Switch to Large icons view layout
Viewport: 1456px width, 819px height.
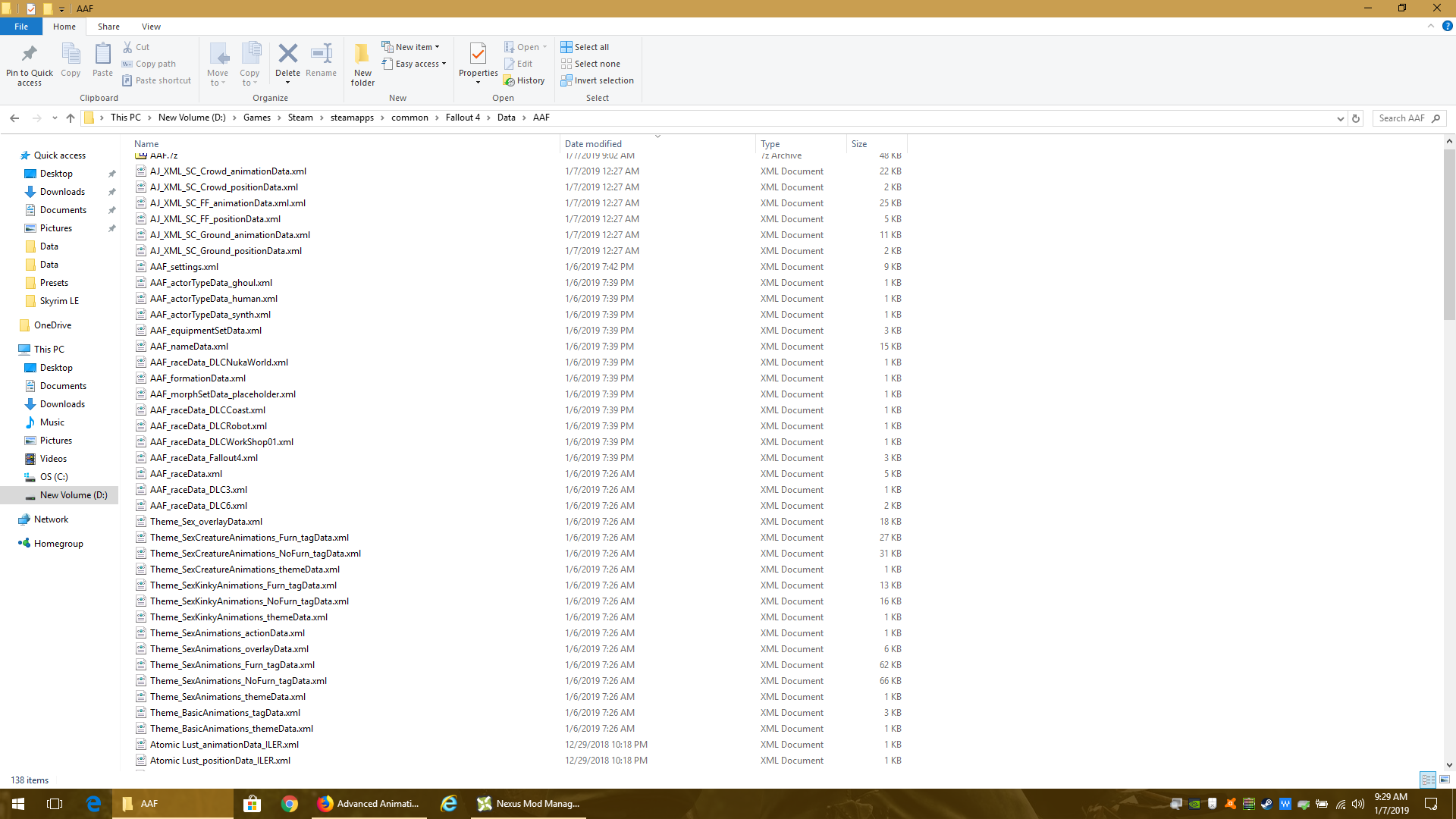pyautogui.click(x=1445, y=780)
